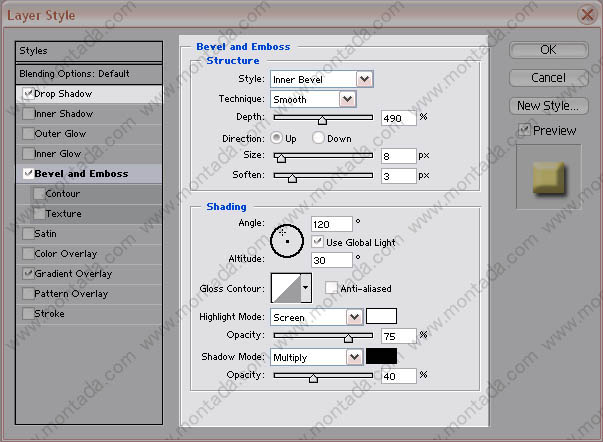Close the Layer Style dialog
Image resolution: width=603 pixels, height=442 pixels.
(586, 15)
